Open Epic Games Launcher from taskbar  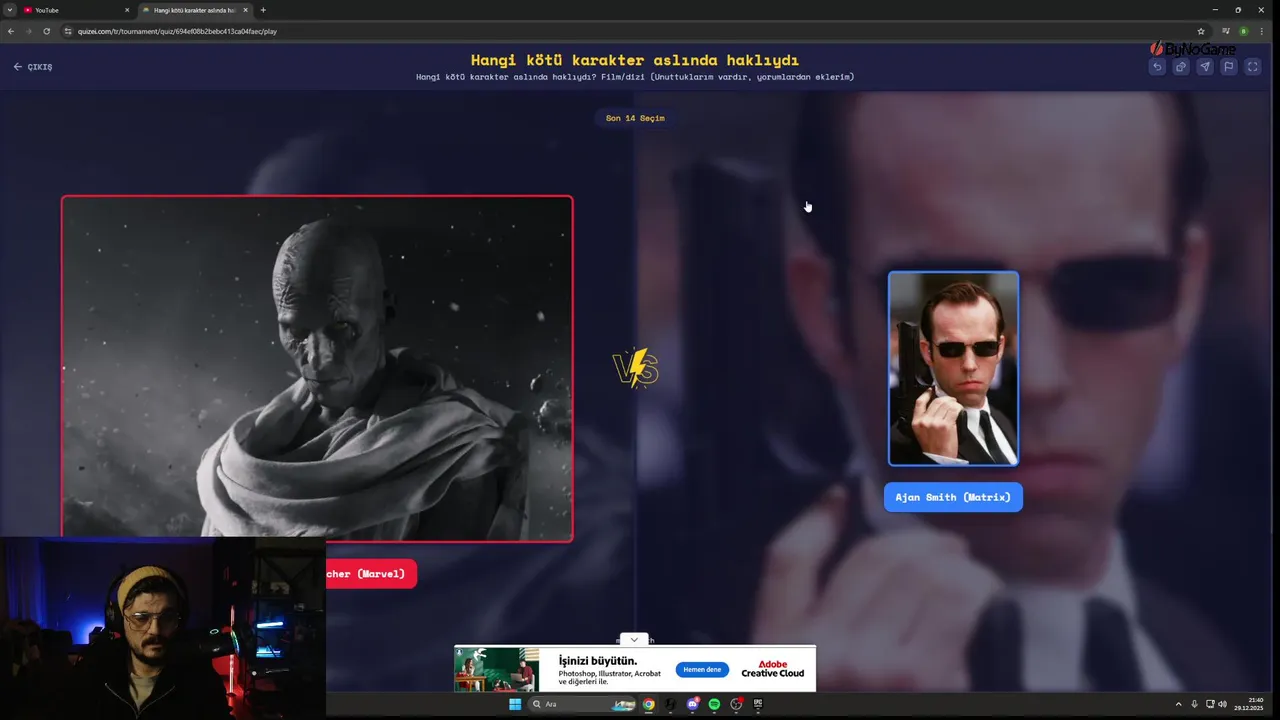(758, 704)
